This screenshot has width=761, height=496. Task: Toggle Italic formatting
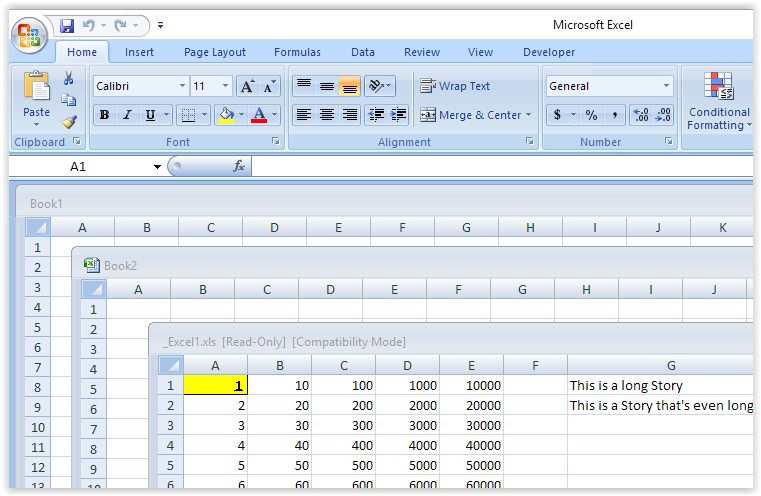coord(127,115)
